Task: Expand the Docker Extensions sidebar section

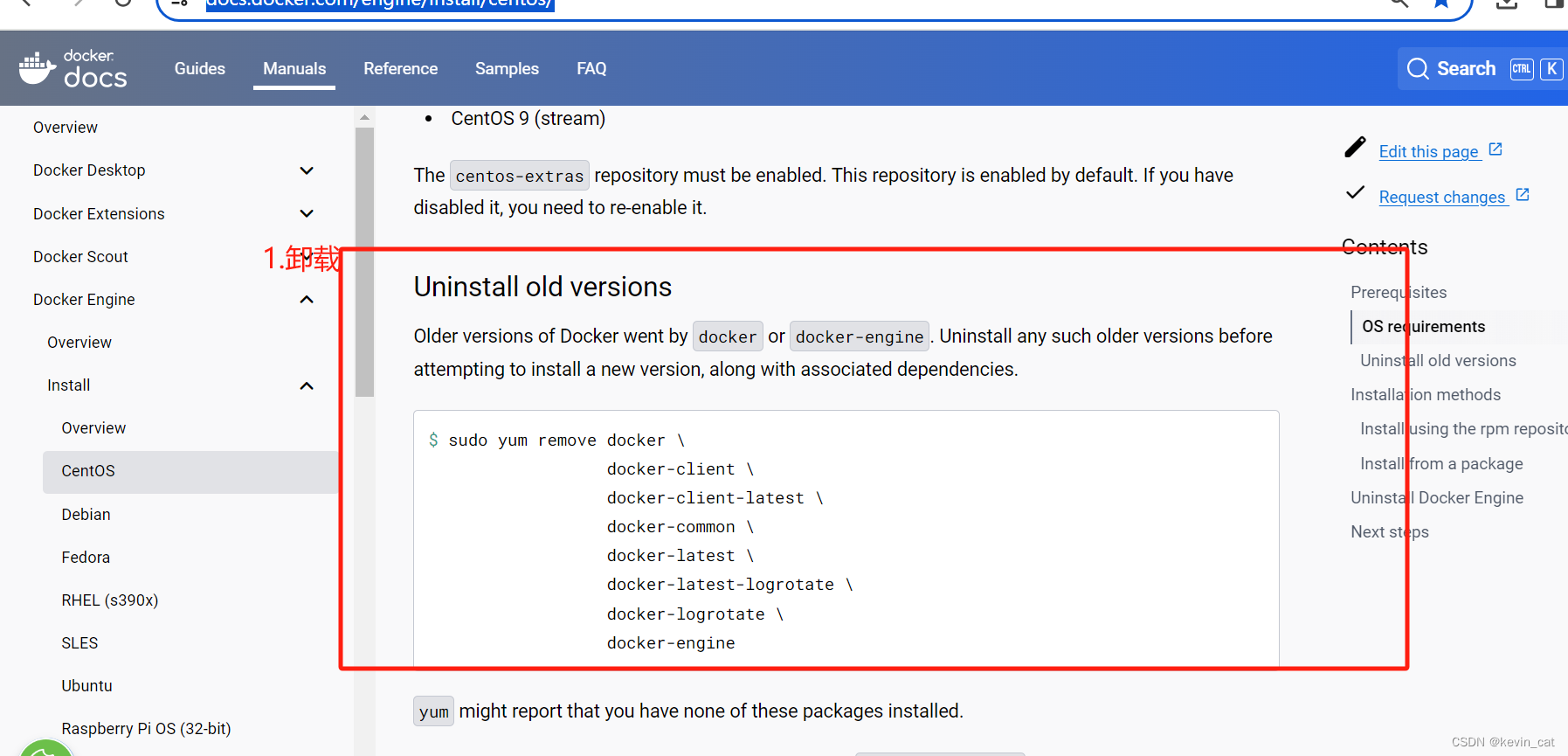Action: (x=307, y=213)
